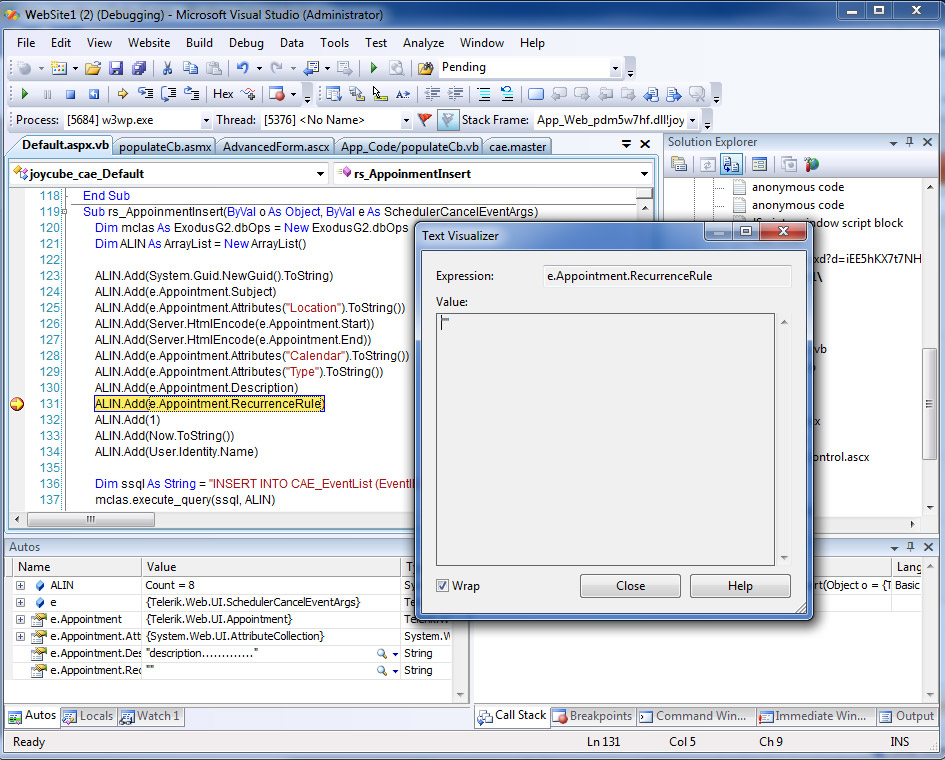
Task: Toggle the highlighted thread filter icon
Action: click(x=447, y=120)
